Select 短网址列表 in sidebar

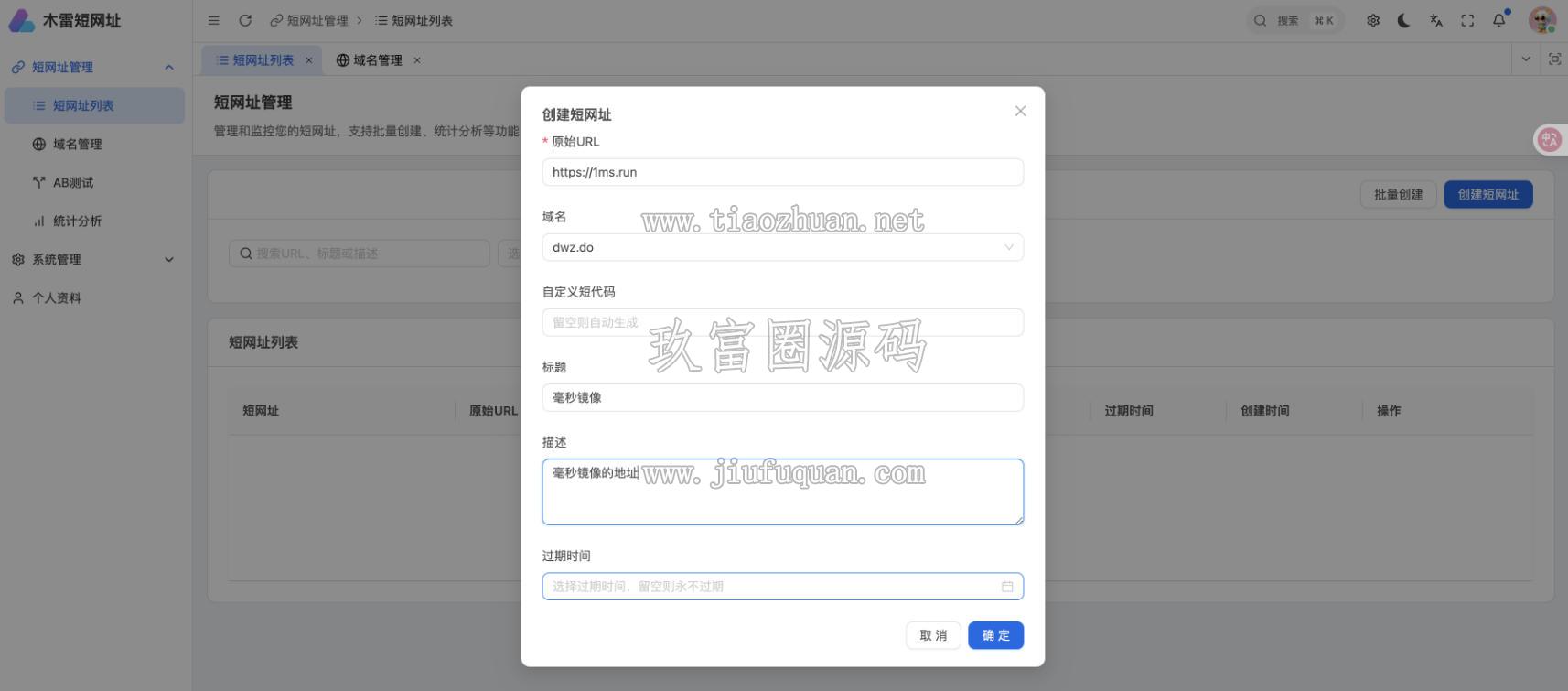(x=94, y=105)
